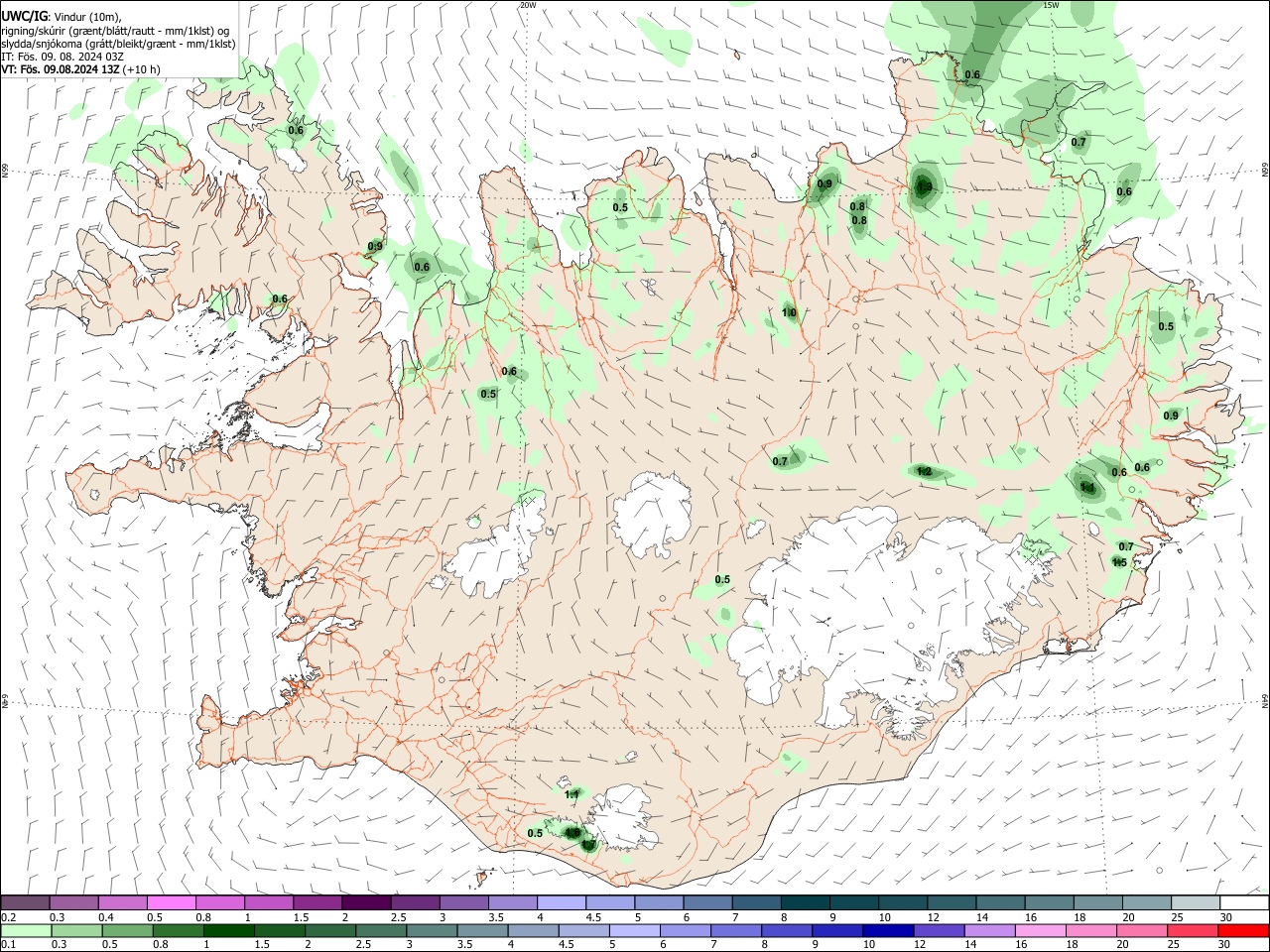Pick the bright pink 0.5 legend swatch

(x=171, y=903)
